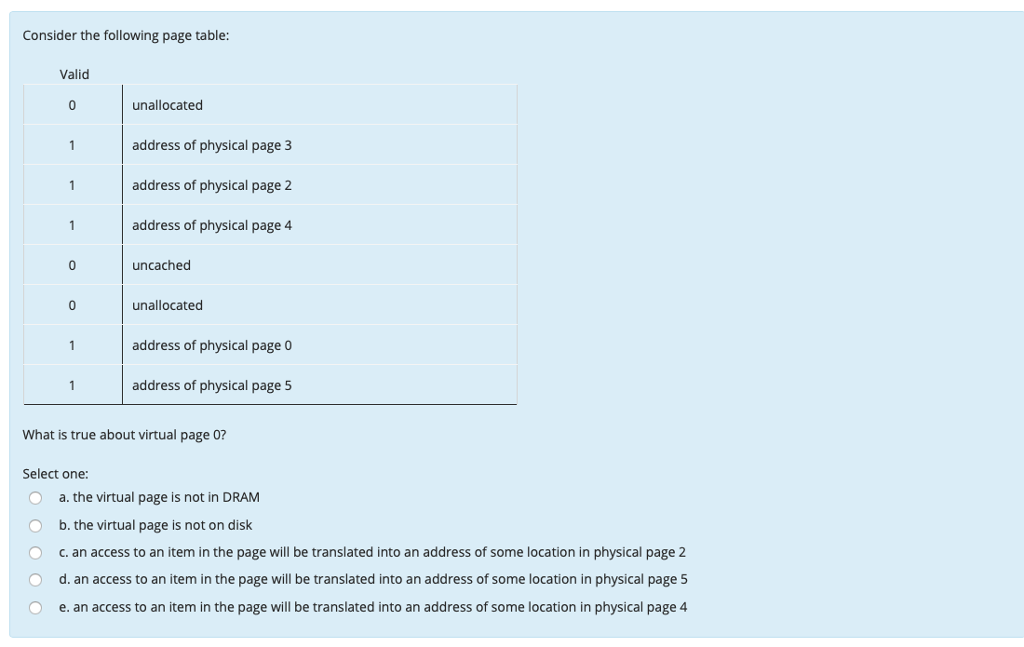Click the option mentioning physical page 4
The width and height of the screenshot is (1024, 647).
[375, 606]
